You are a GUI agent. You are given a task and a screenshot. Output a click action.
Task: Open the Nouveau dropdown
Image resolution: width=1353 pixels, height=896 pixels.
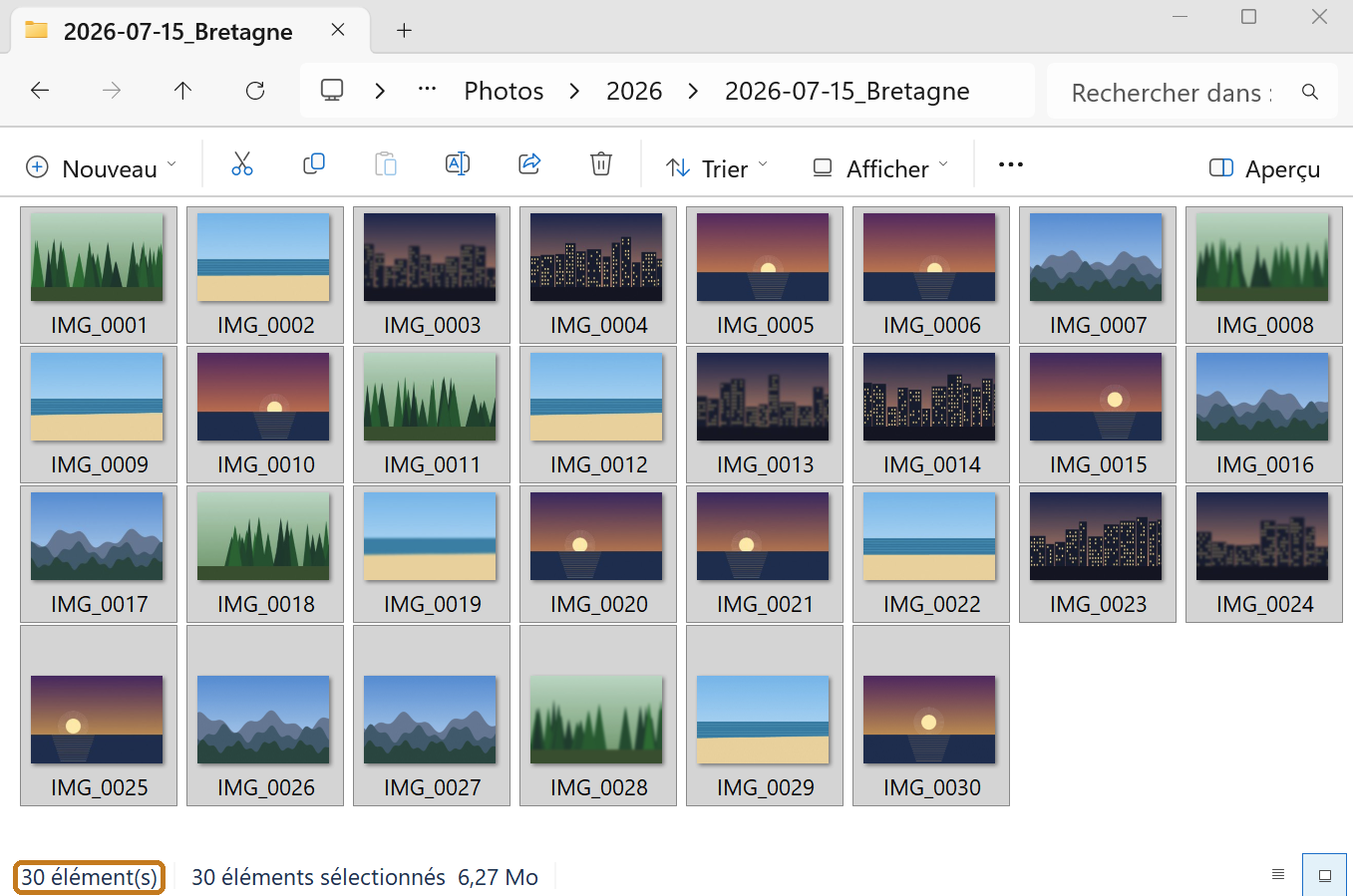pyautogui.click(x=102, y=168)
